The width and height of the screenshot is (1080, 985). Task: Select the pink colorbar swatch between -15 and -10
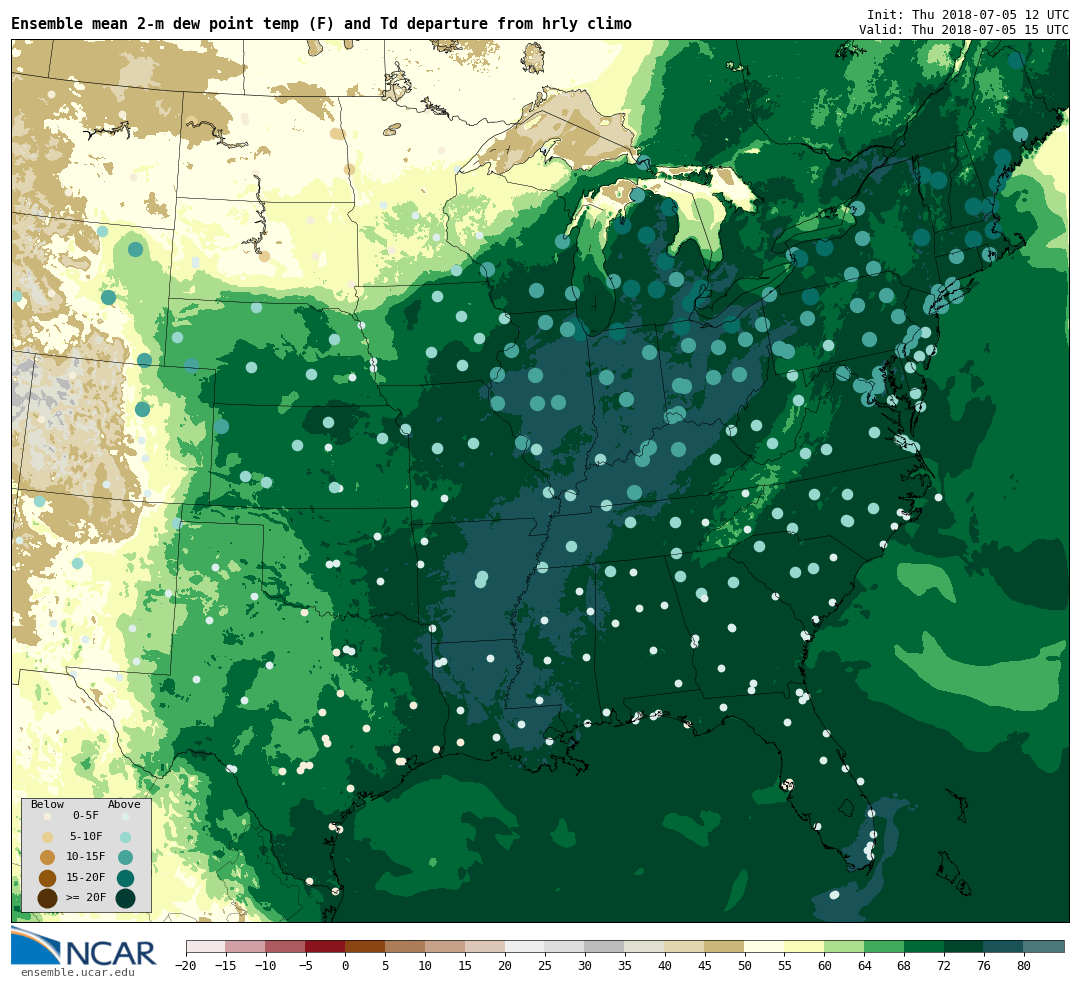246,947
